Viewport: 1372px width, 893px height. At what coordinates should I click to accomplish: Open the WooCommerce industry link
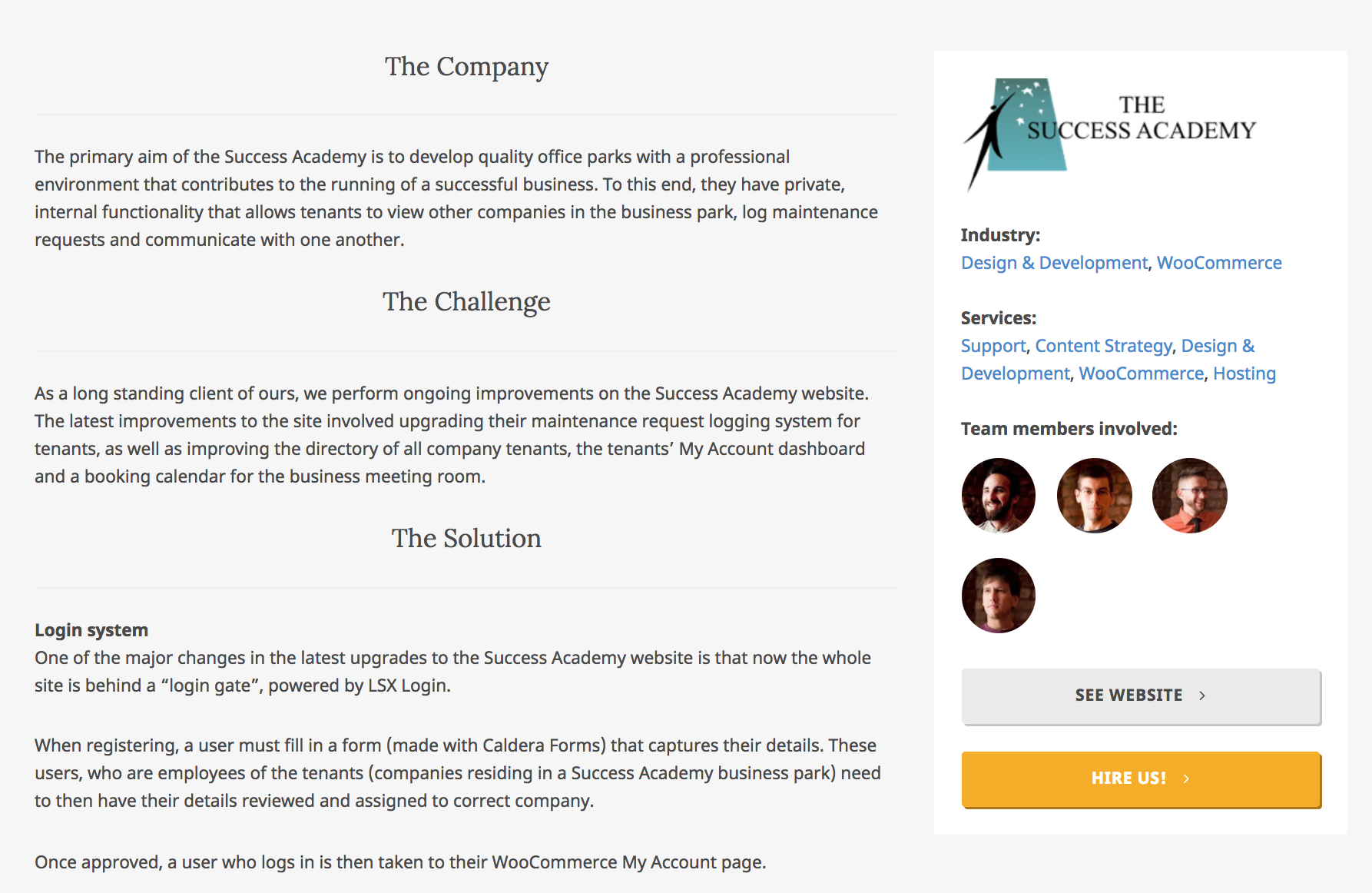[x=1219, y=263]
